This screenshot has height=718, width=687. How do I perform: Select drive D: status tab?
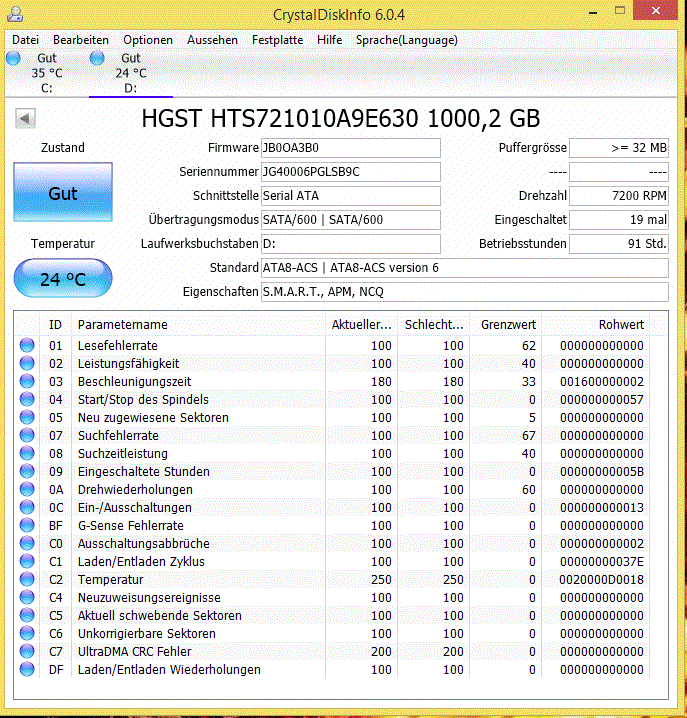pos(131,73)
